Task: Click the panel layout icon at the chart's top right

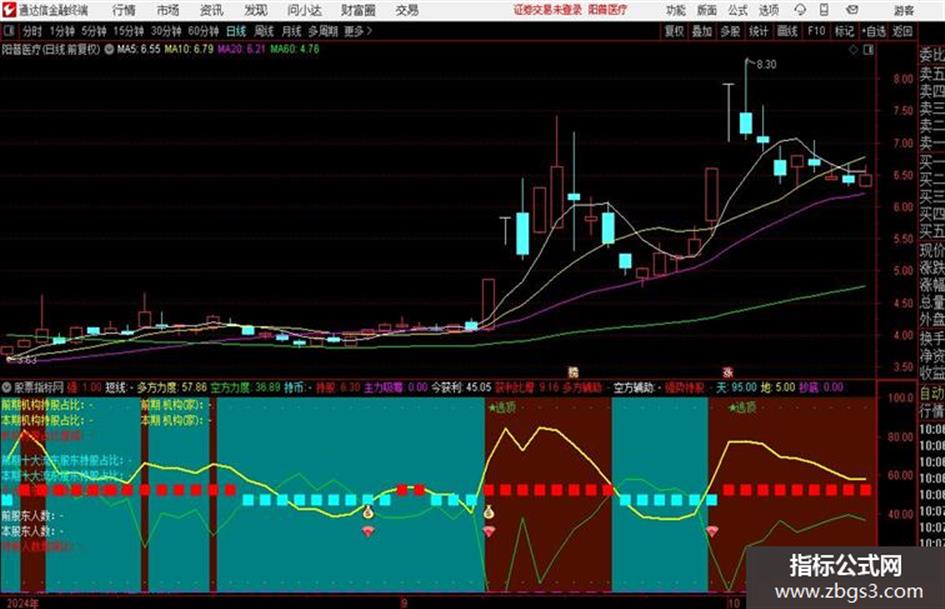Action: pos(868,50)
